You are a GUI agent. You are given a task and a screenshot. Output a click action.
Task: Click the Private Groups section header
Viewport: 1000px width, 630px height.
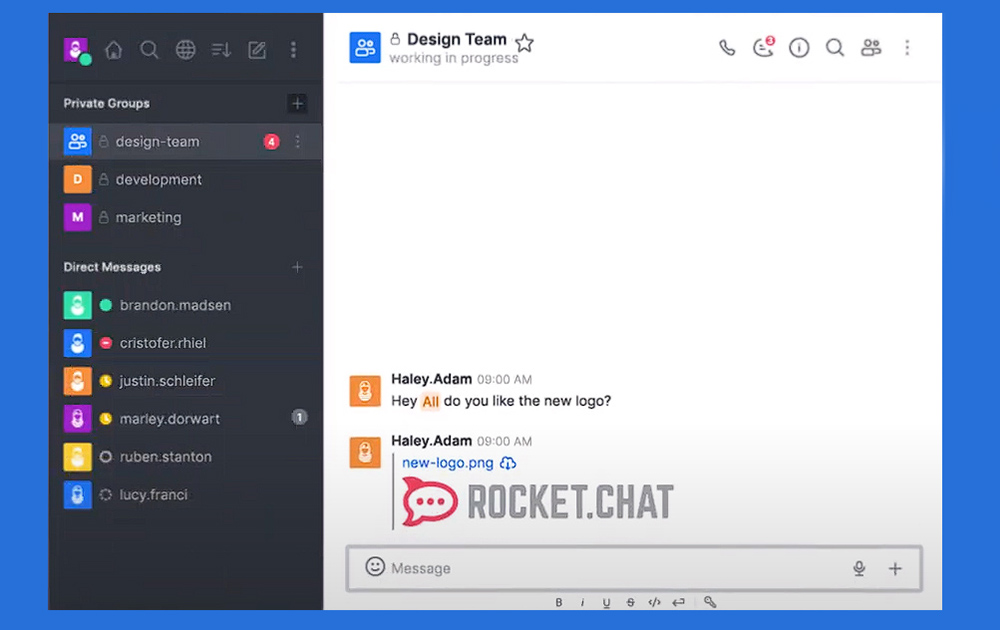coord(107,103)
